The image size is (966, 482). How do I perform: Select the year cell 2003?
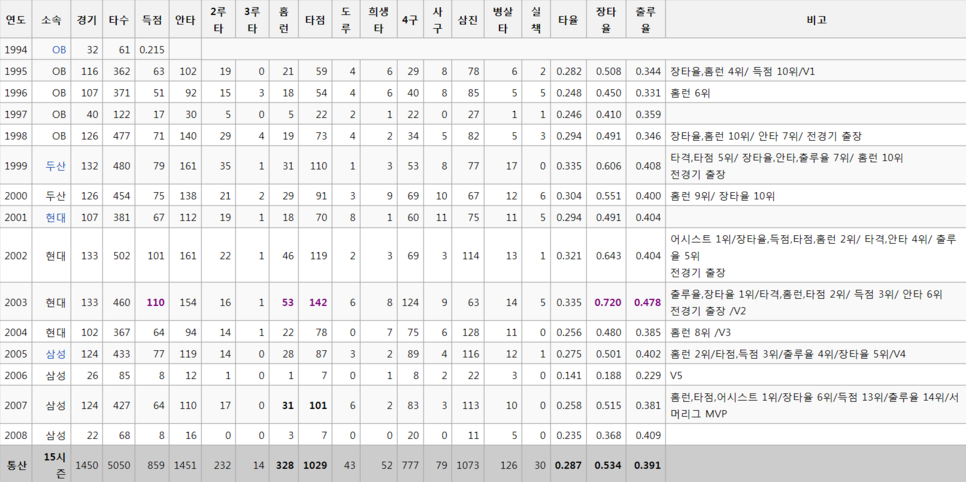coord(15,303)
